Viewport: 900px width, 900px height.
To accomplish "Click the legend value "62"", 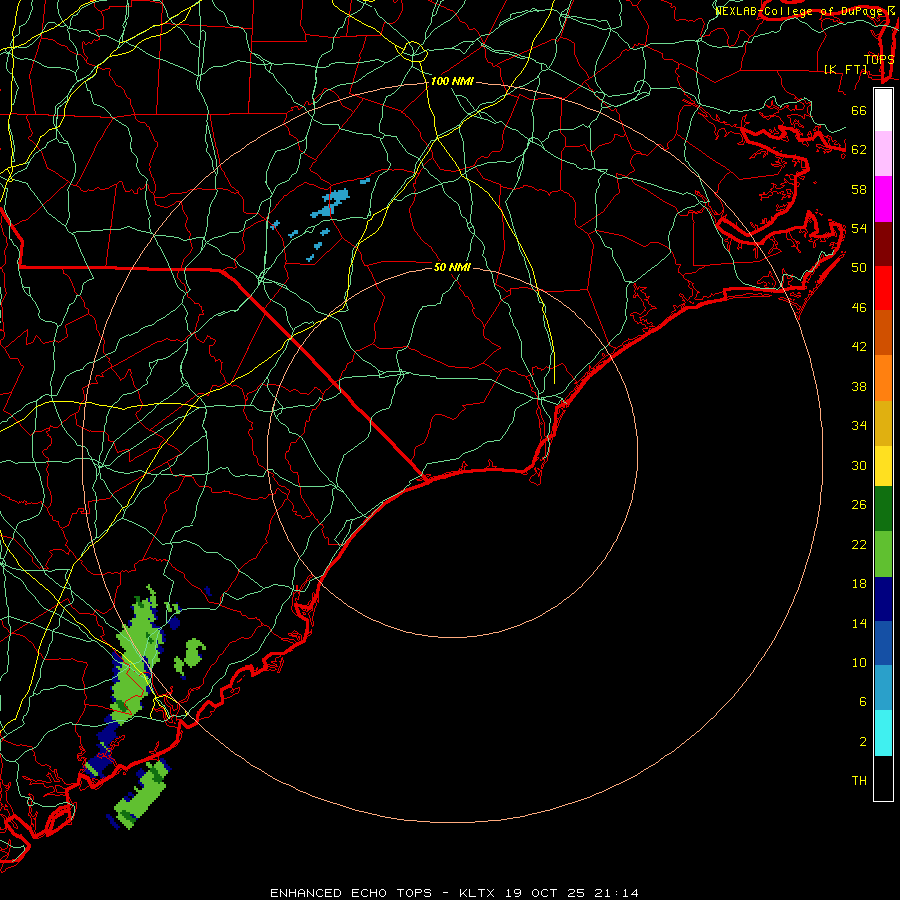I will 859,150.
